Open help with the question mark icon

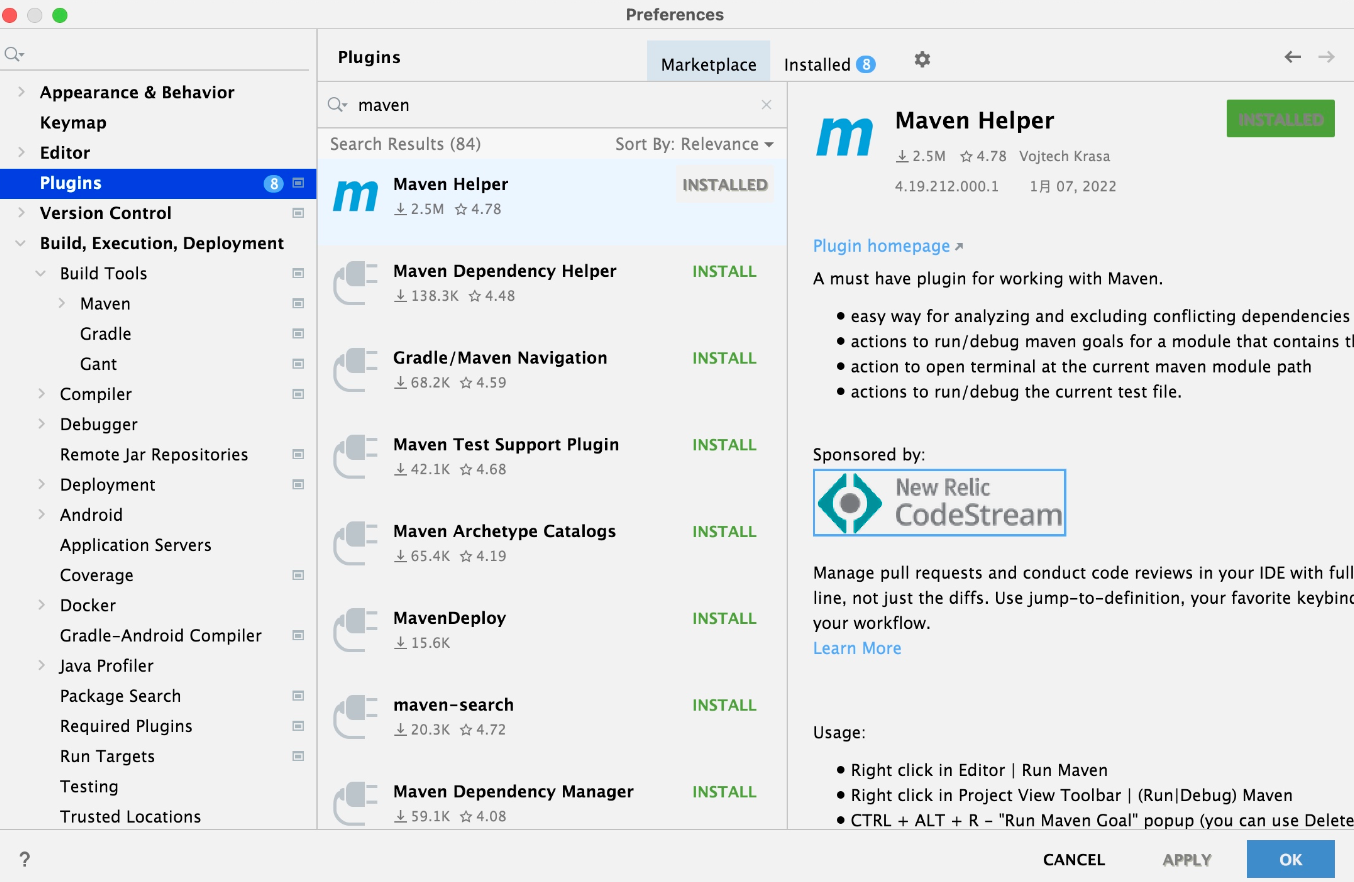[24, 859]
